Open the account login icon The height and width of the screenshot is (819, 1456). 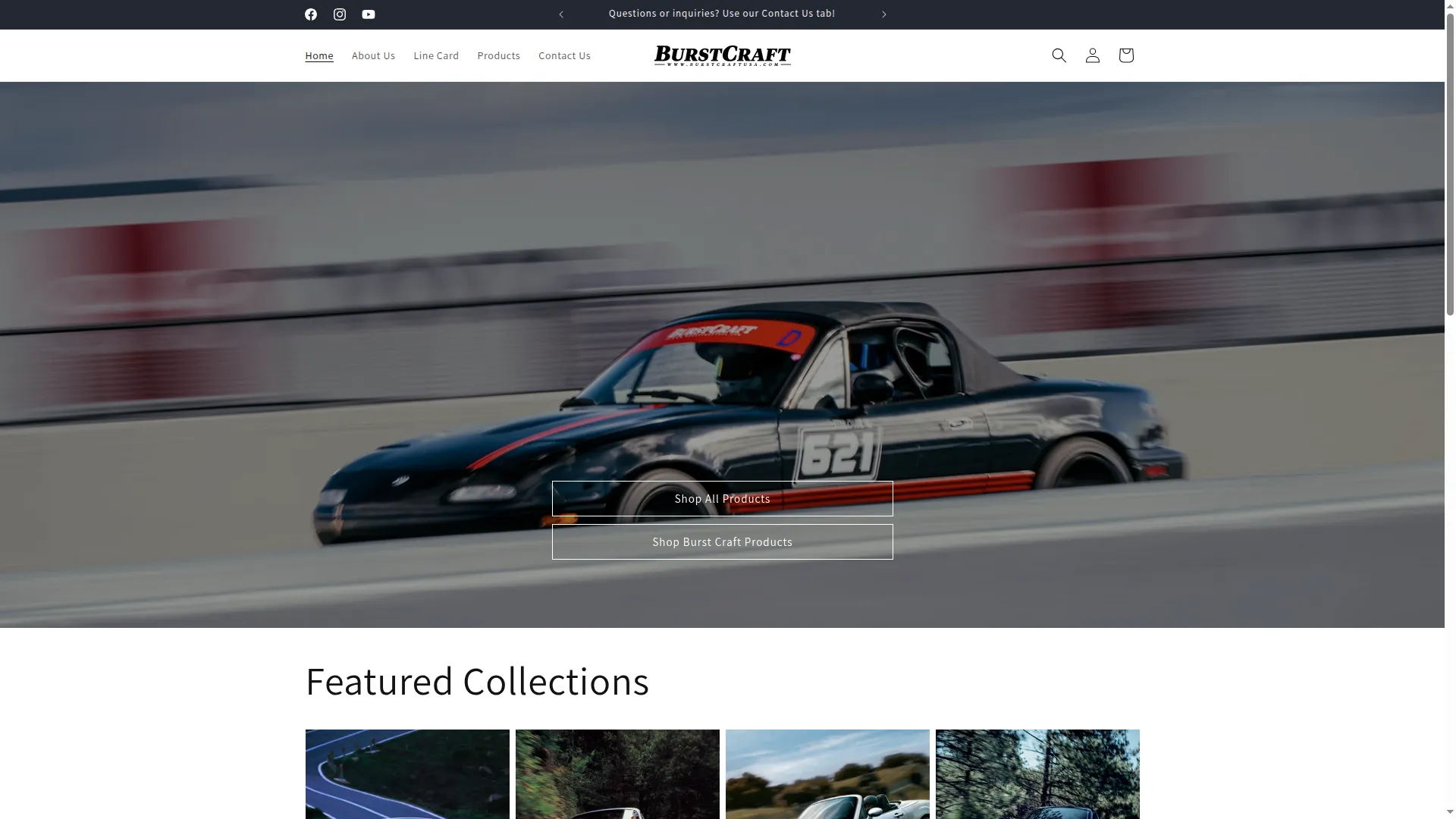coord(1093,55)
